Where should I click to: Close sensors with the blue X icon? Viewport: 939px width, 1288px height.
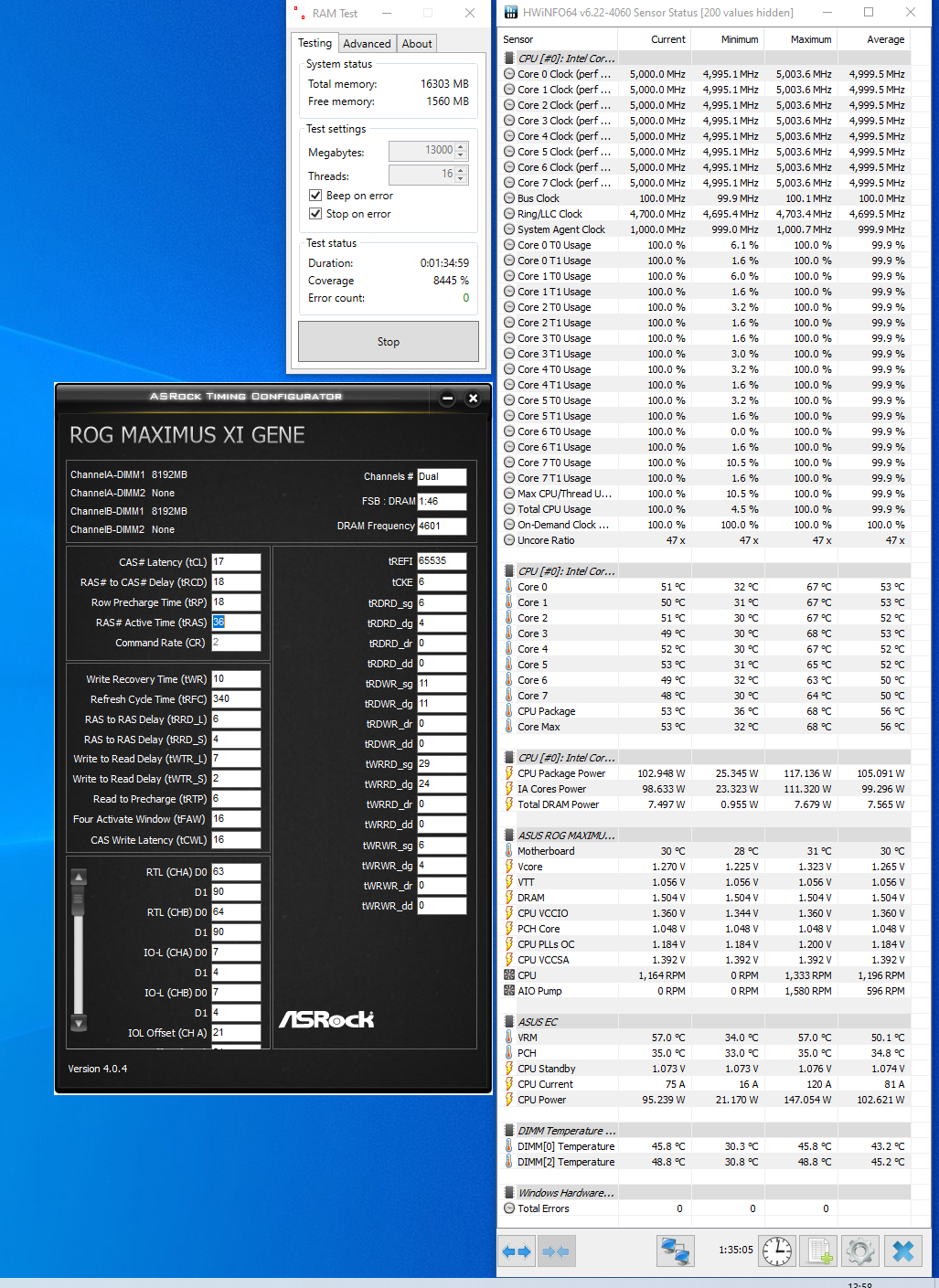(x=903, y=1251)
